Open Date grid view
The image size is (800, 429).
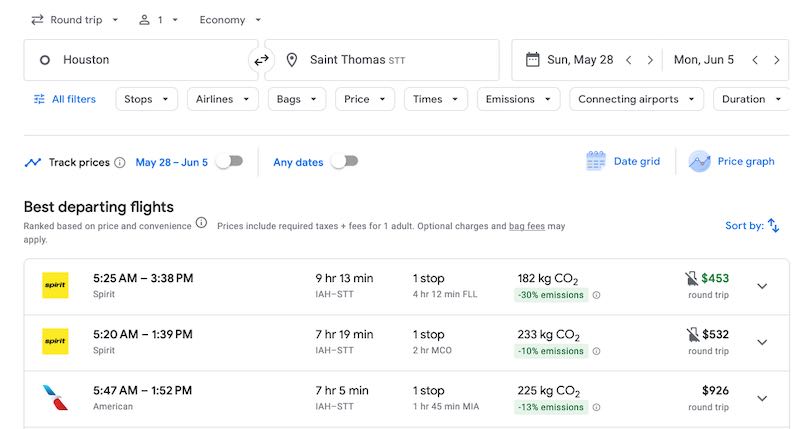[623, 161]
